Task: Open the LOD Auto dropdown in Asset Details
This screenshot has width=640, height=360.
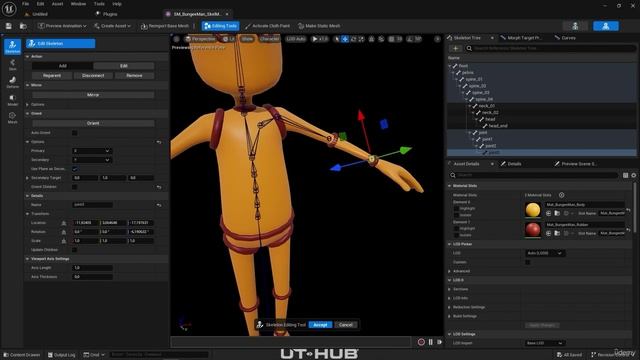Action: click(545, 253)
